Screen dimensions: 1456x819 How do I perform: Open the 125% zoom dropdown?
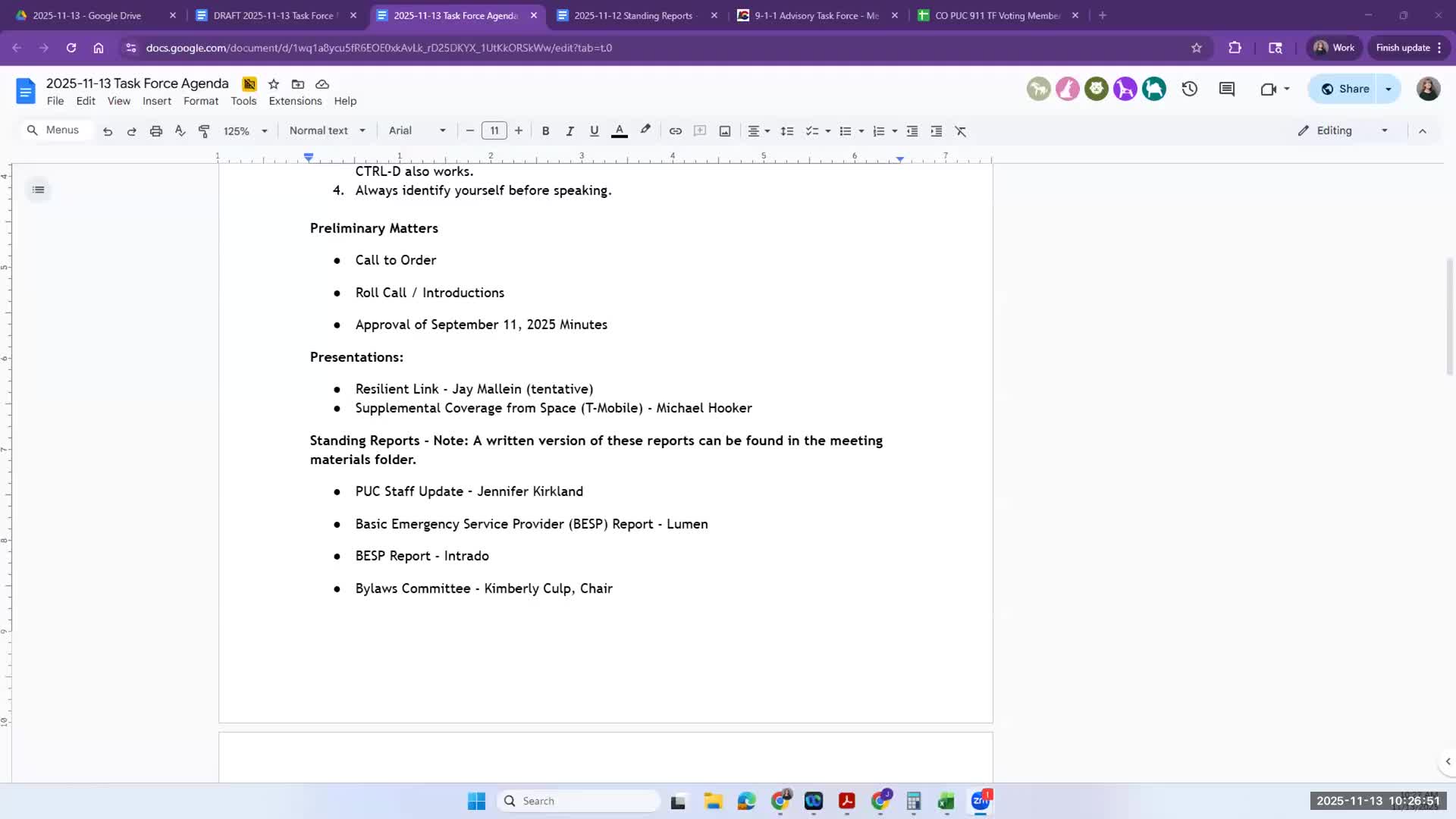click(x=245, y=131)
